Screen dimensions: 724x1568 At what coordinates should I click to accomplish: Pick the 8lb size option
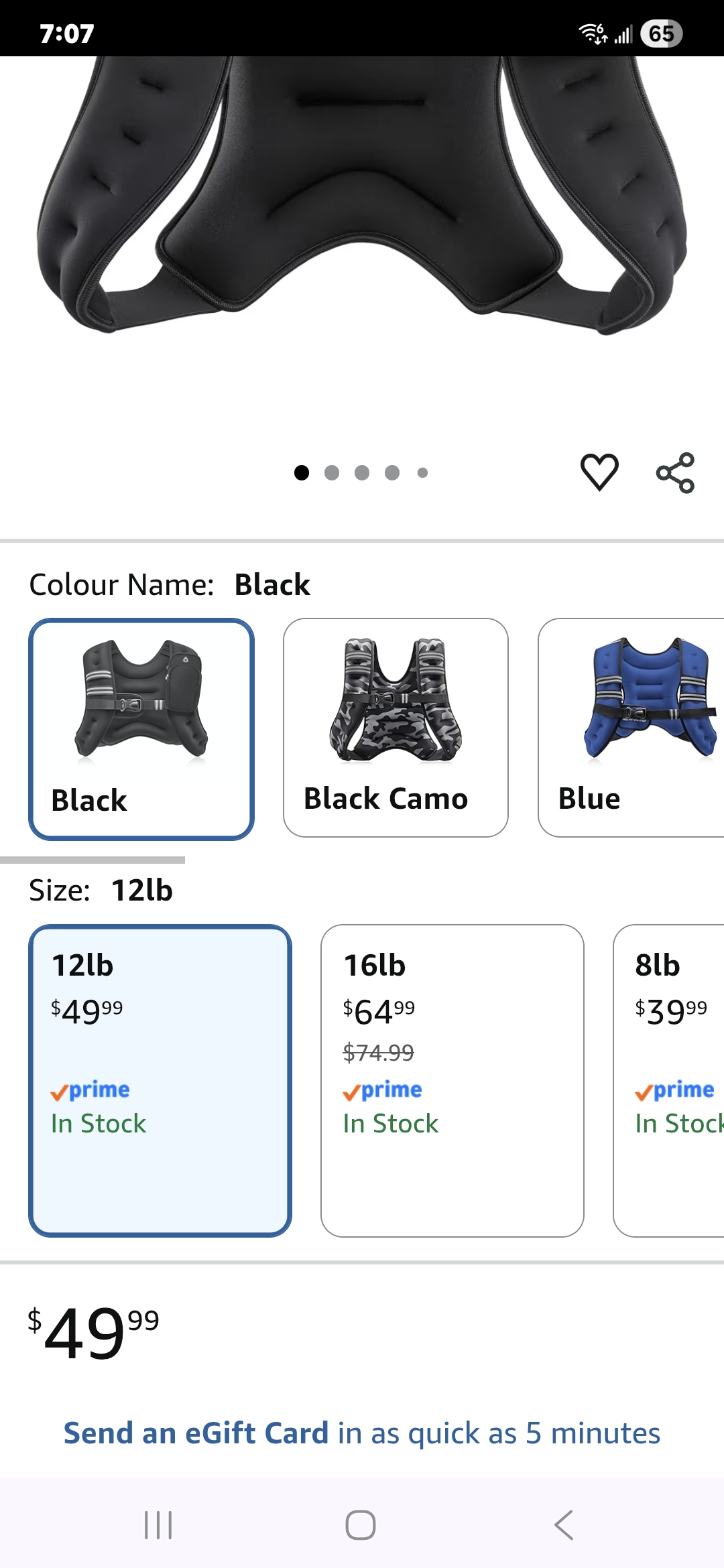pyautogui.click(x=670, y=1080)
